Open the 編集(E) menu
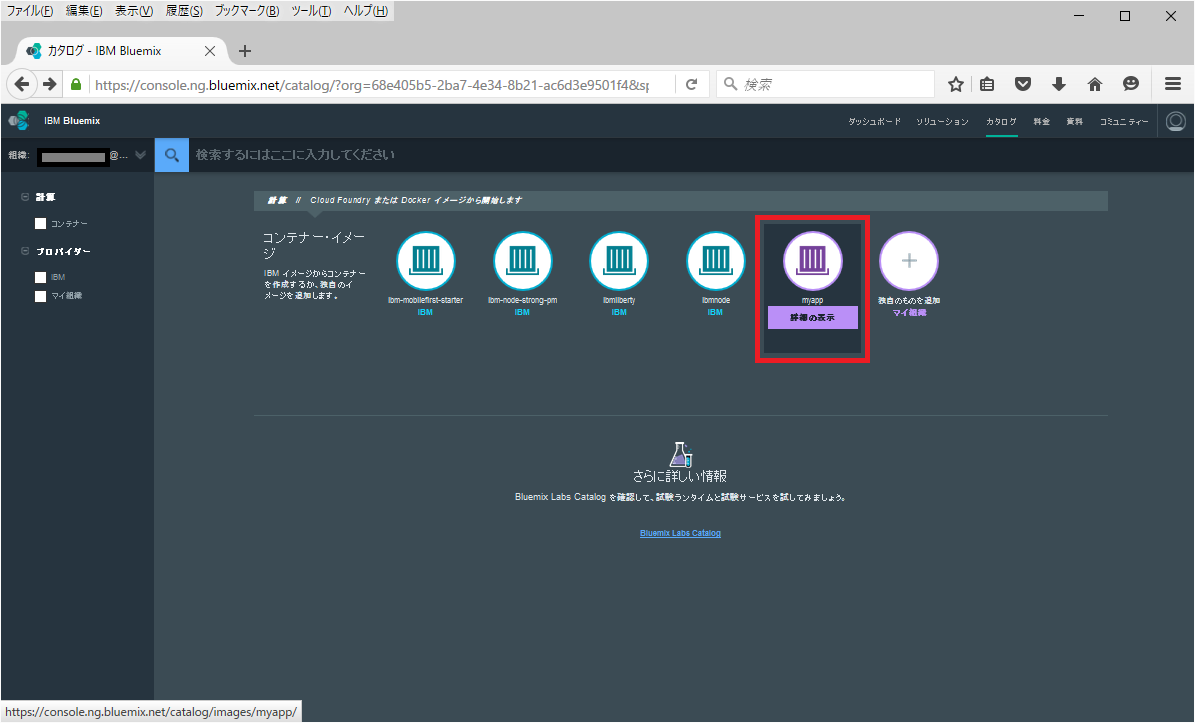1195x723 pixels. pyautogui.click(x=84, y=11)
